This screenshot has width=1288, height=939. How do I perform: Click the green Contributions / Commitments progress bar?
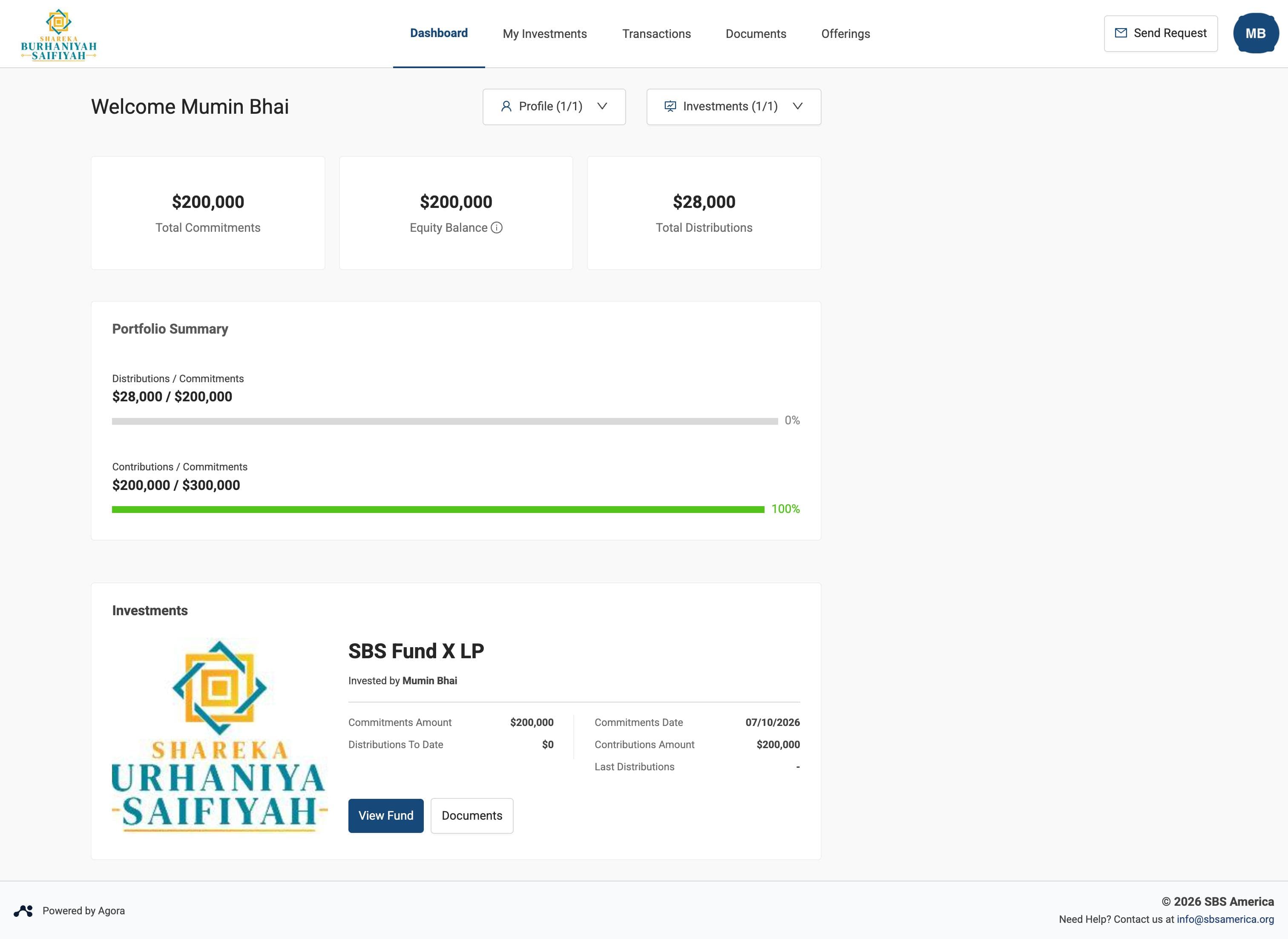click(438, 509)
